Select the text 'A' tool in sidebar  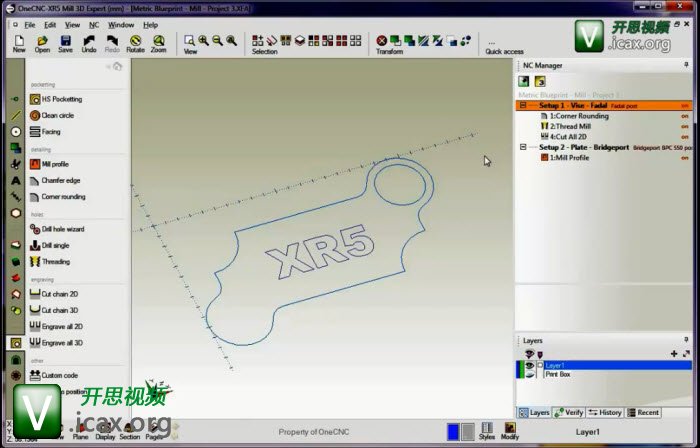[x=16, y=181]
